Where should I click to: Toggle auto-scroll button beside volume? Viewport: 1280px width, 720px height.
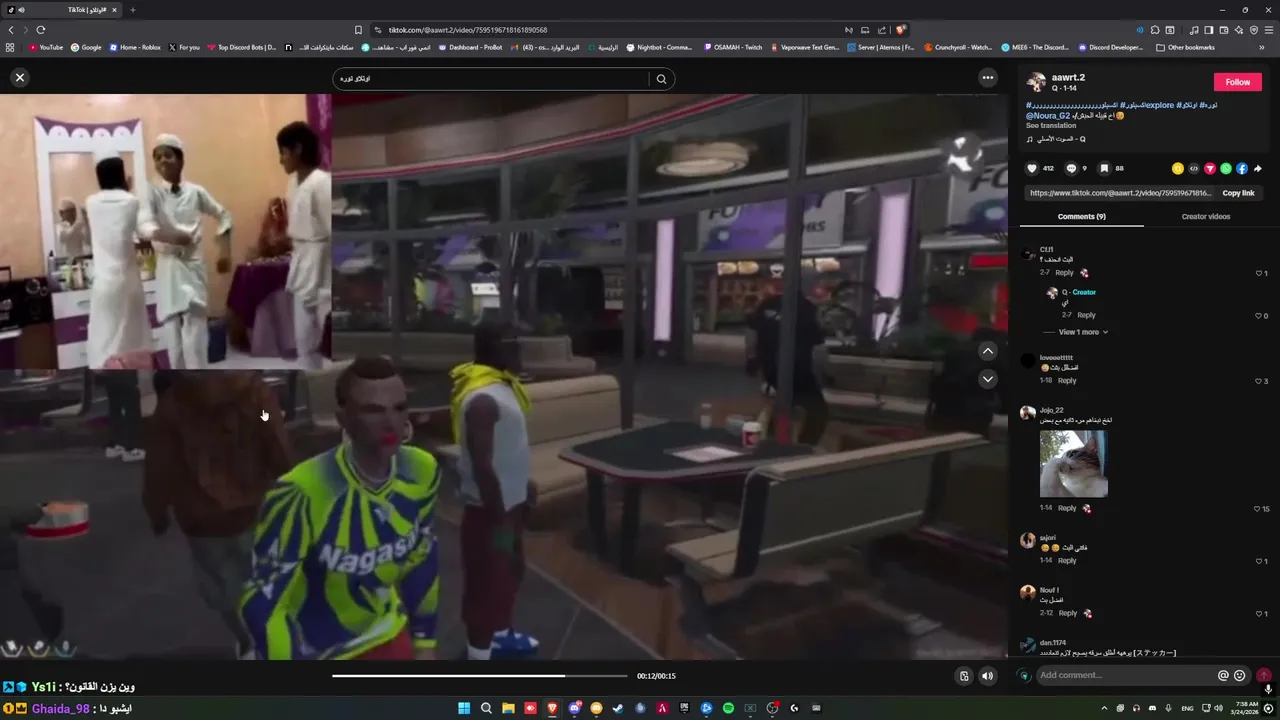964,676
